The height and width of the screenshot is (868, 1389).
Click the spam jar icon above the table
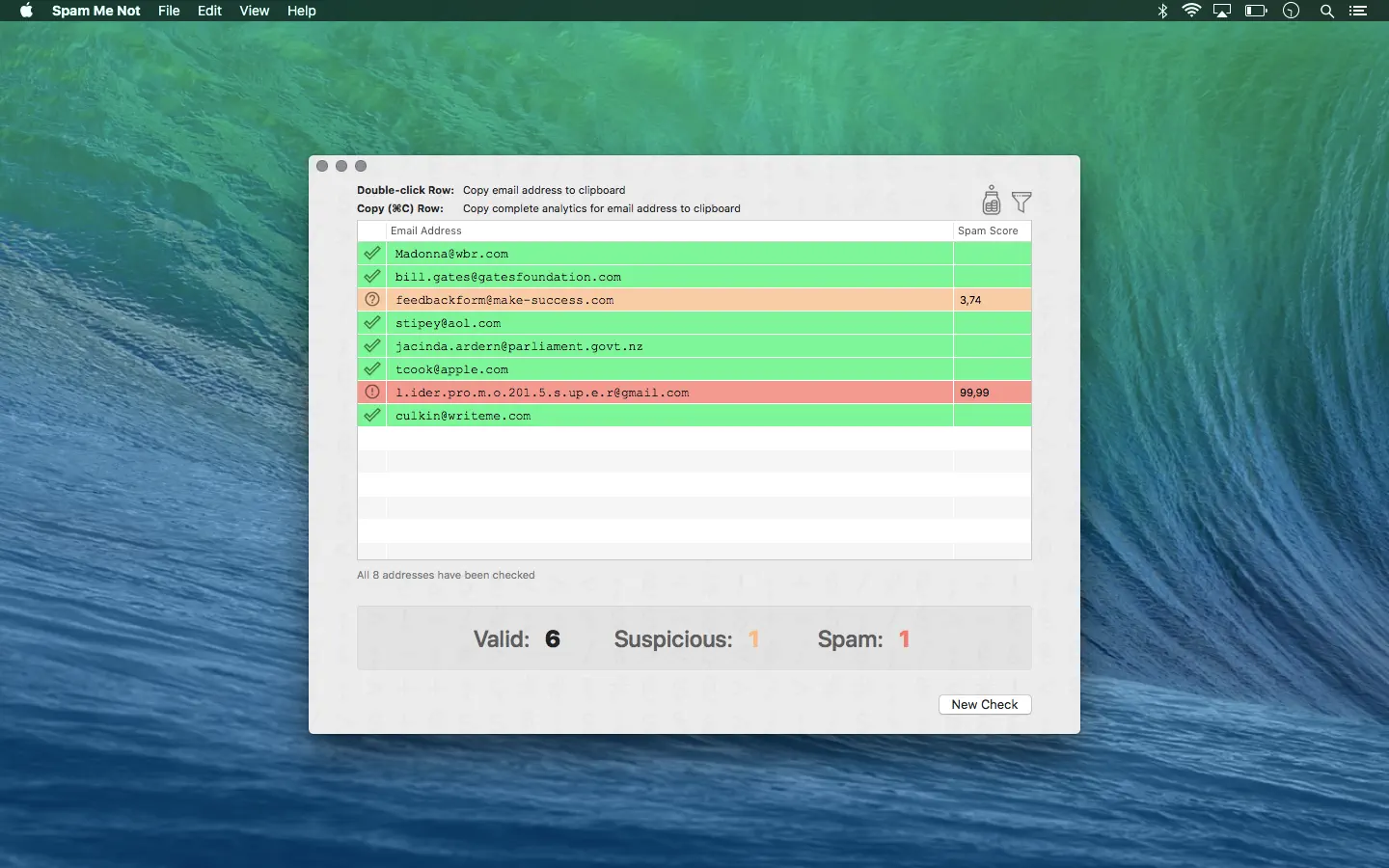(x=991, y=200)
